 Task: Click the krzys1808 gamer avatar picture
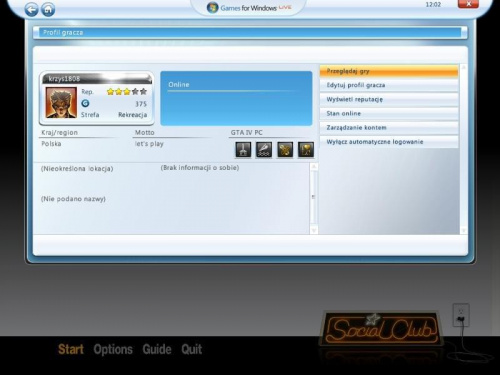(61, 103)
